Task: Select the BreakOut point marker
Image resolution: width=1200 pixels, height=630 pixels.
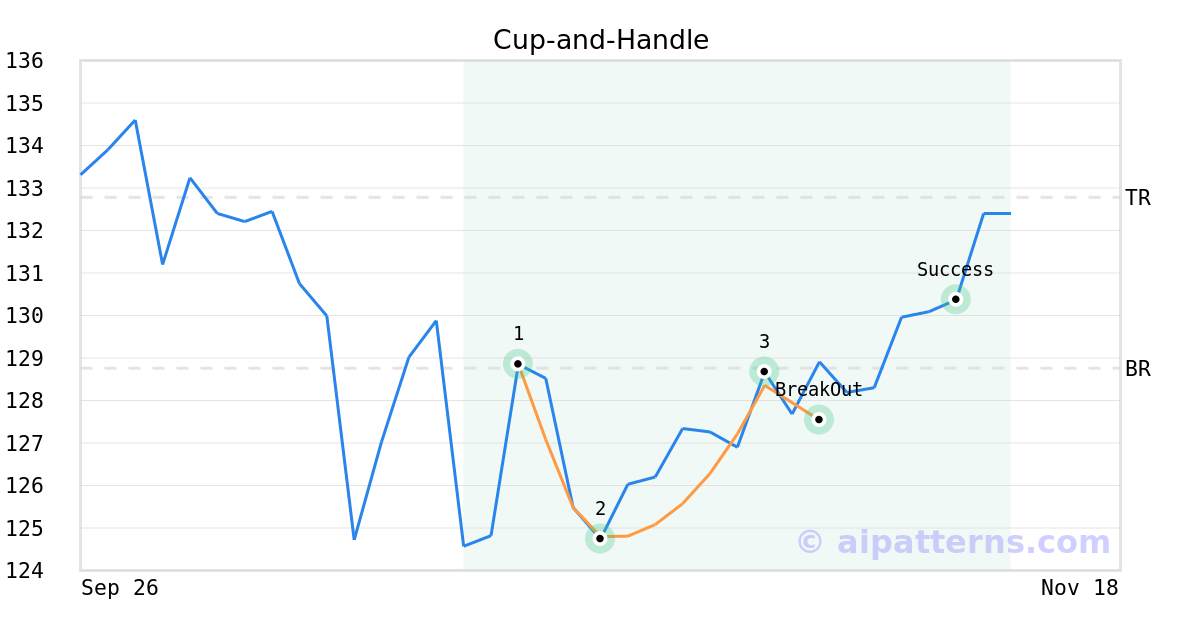Action: (x=818, y=420)
